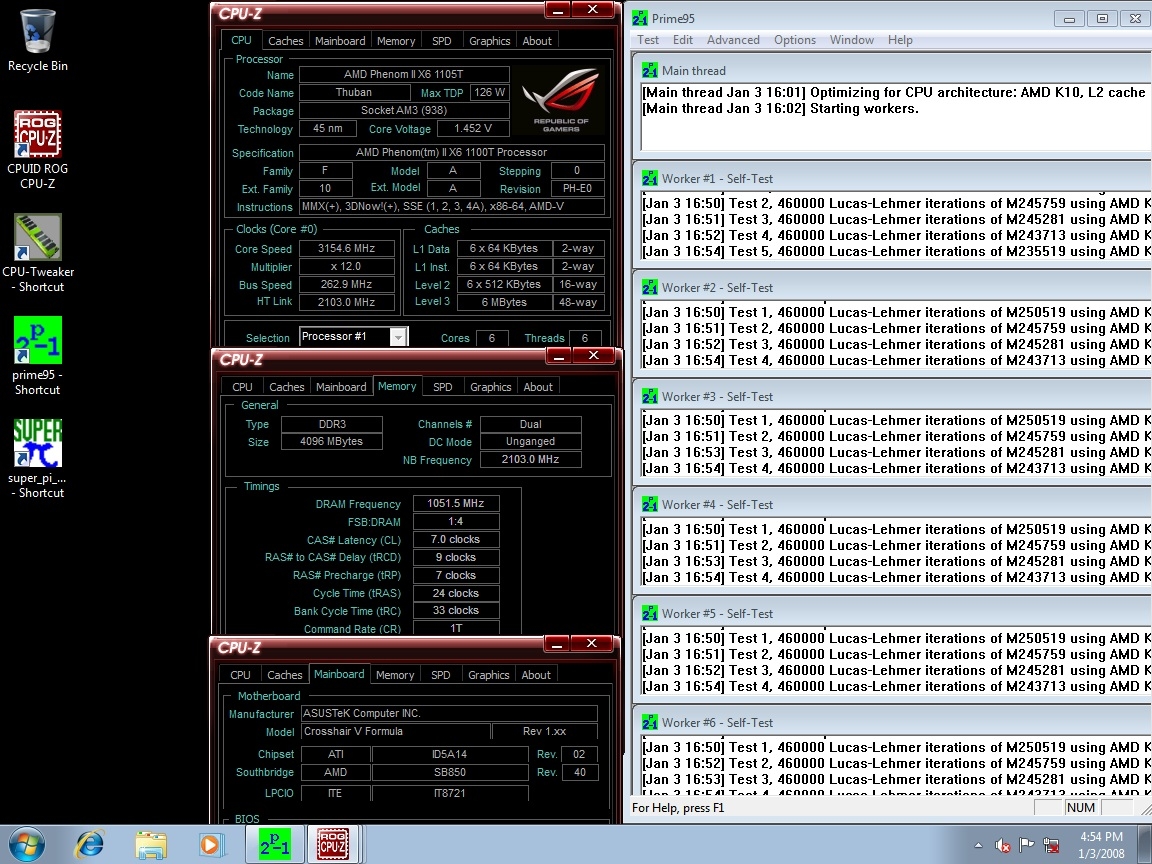This screenshot has width=1152, height=864.
Task: Select the prime95 shortcut desktop icon
Action: coord(37,356)
